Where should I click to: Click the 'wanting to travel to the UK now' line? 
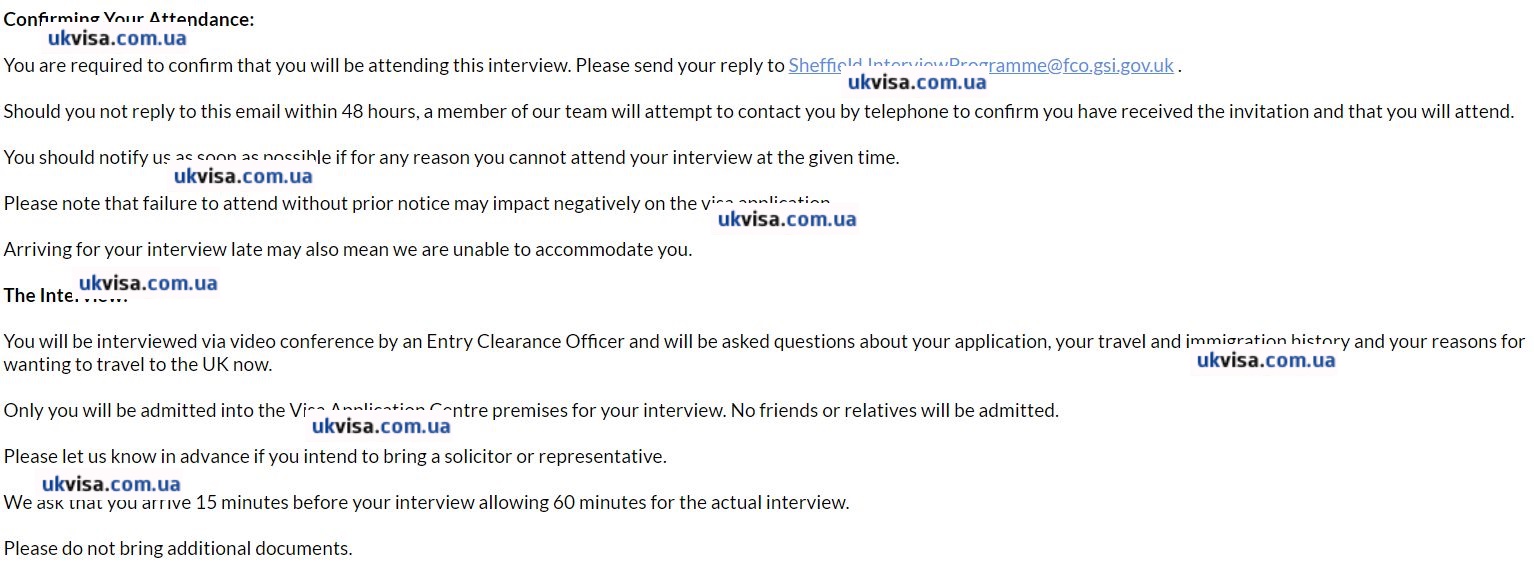tap(137, 365)
